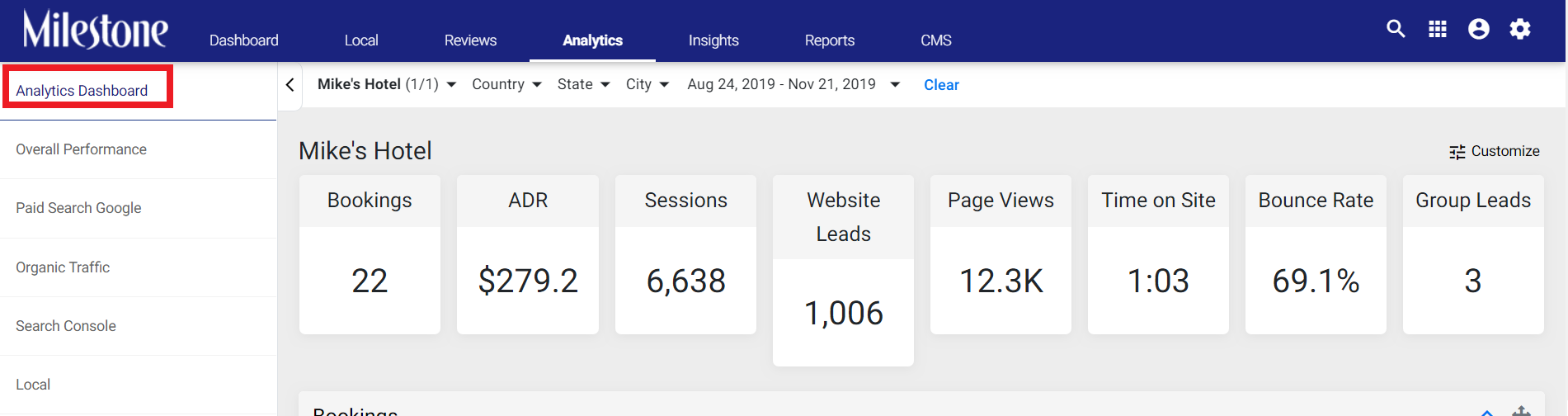
Task: Click the Customize button
Action: tap(1495, 151)
